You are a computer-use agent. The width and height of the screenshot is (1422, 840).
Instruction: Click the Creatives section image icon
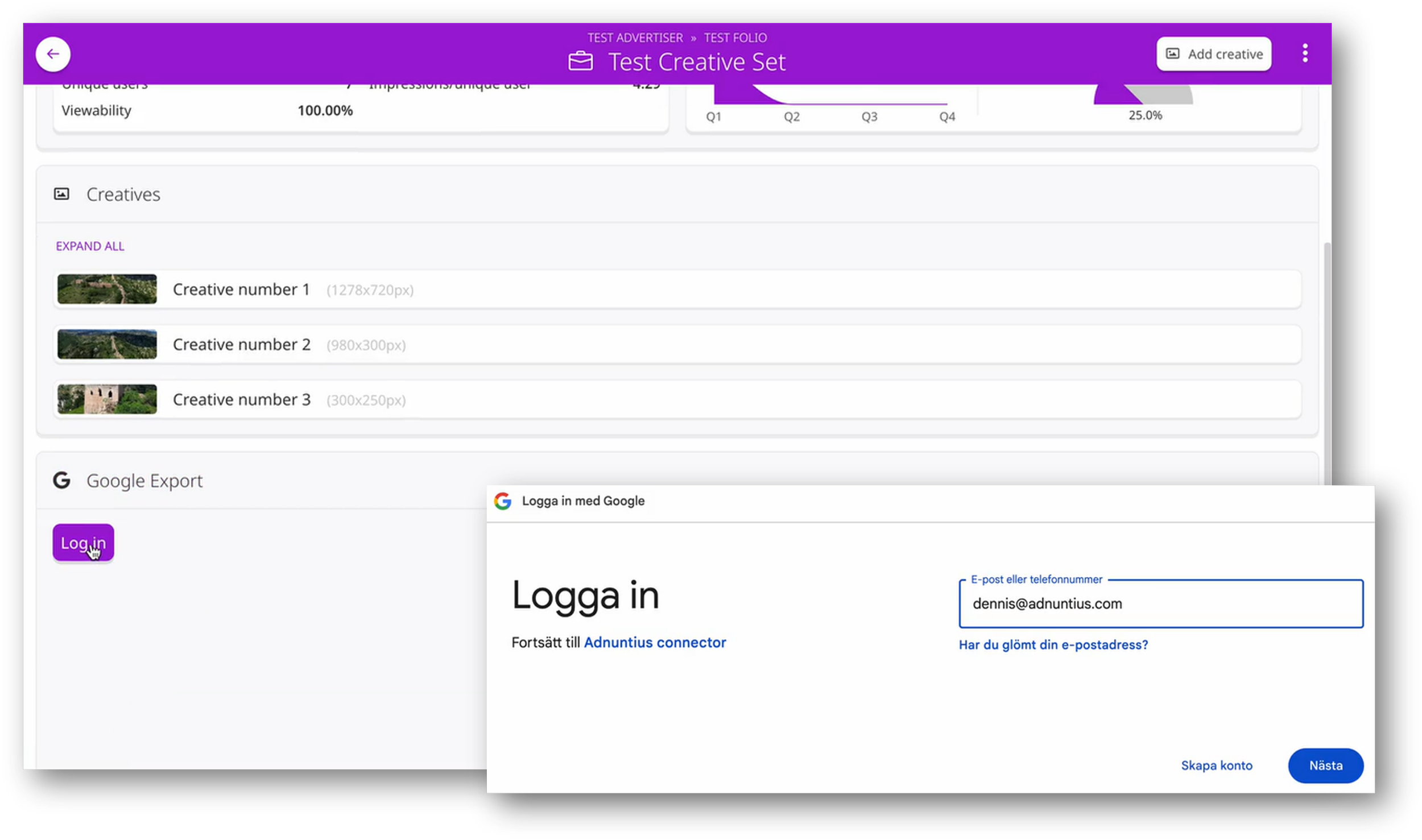click(x=61, y=195)
